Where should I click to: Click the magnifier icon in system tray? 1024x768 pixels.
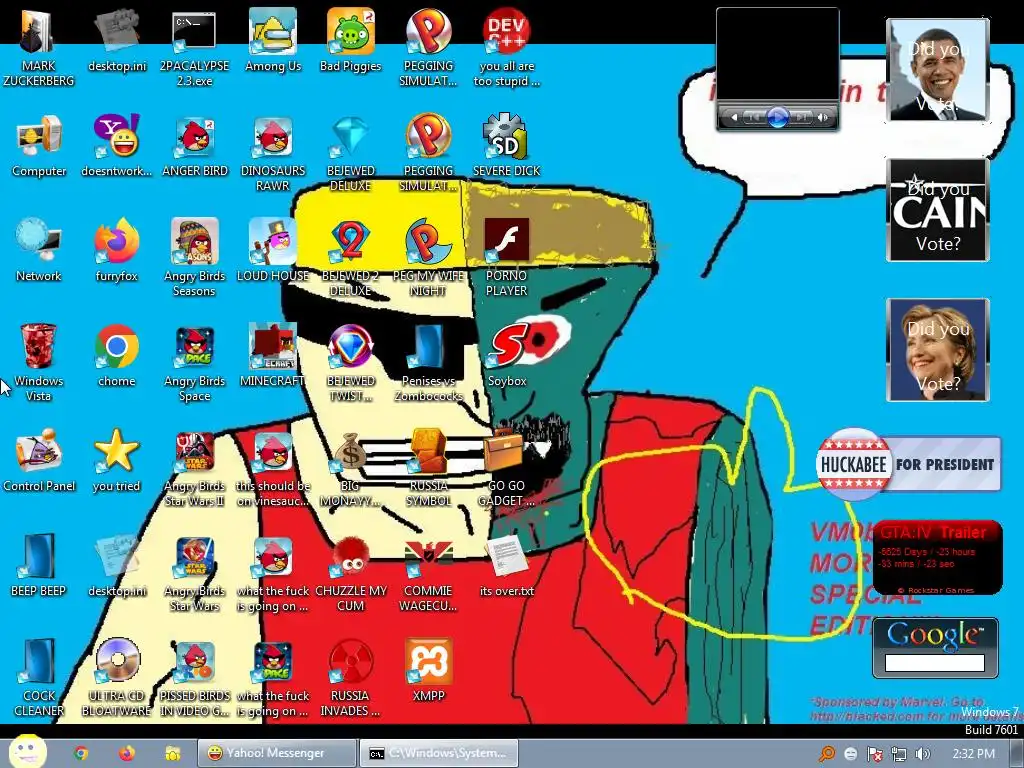click(827, 754)
